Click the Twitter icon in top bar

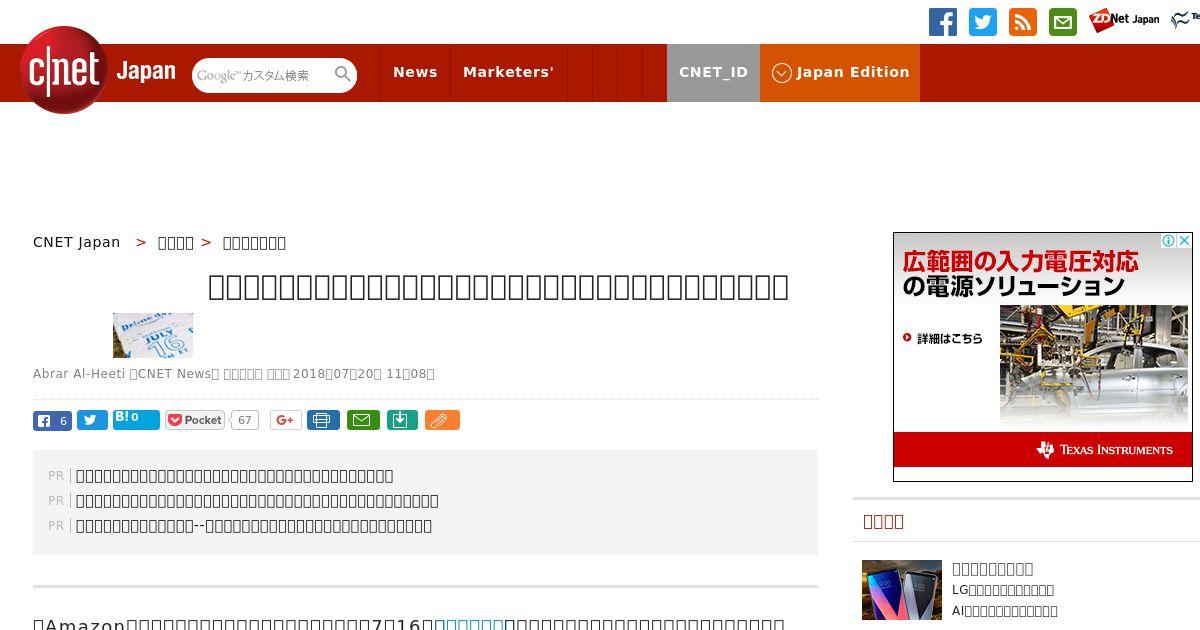983,21
